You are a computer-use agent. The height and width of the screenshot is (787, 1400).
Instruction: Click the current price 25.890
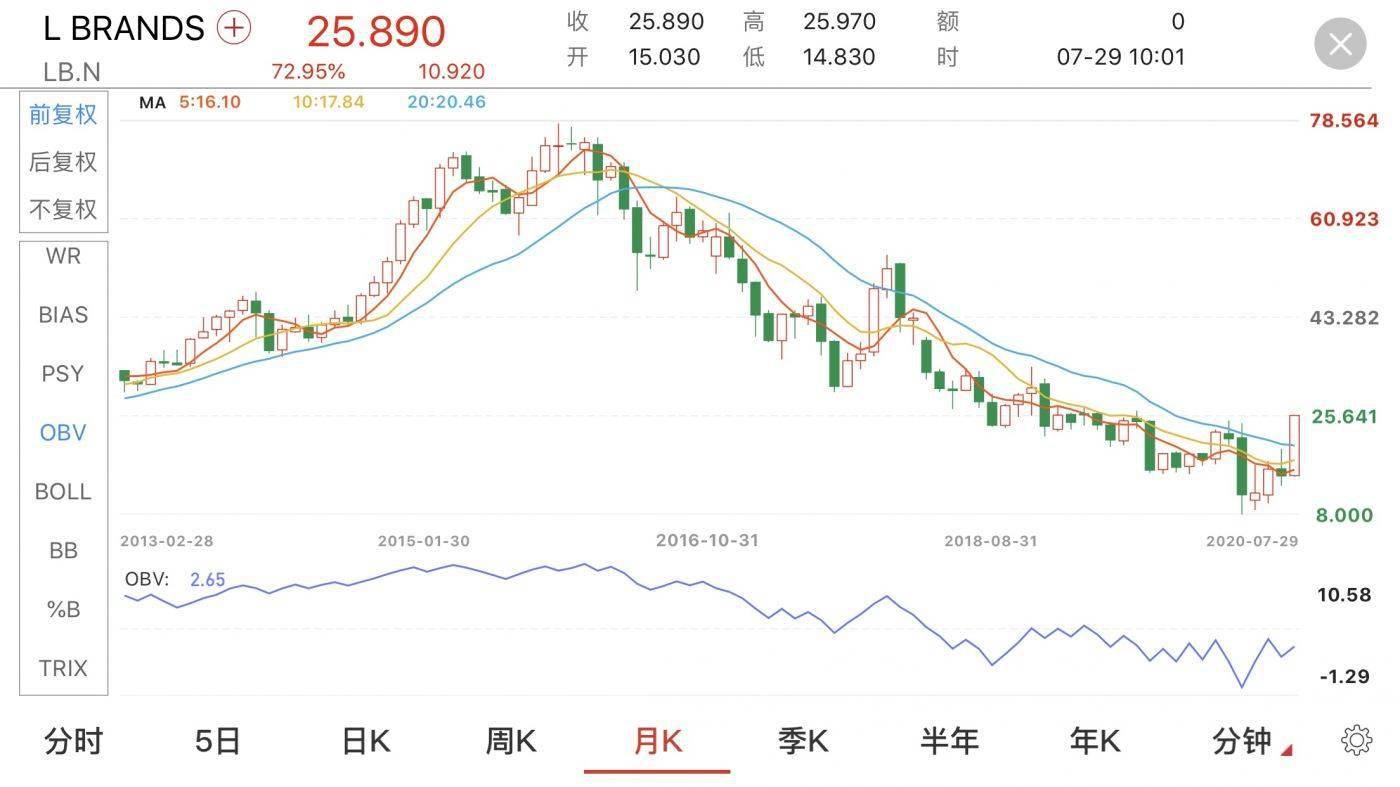(x=376, y=31)
